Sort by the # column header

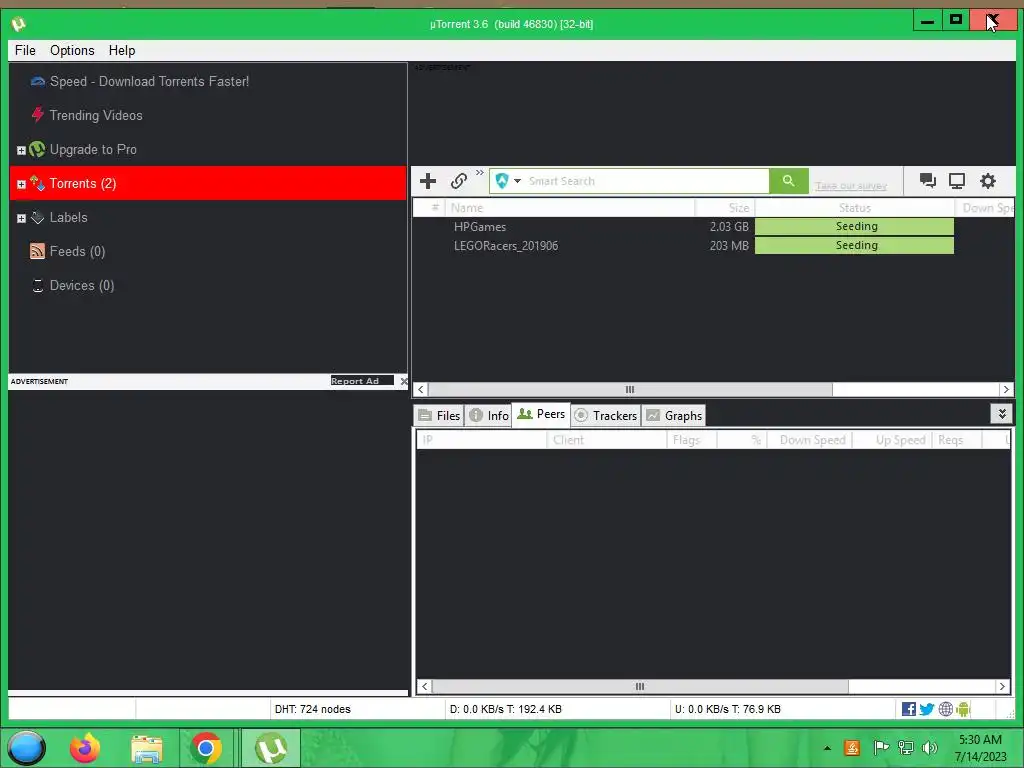430,208
